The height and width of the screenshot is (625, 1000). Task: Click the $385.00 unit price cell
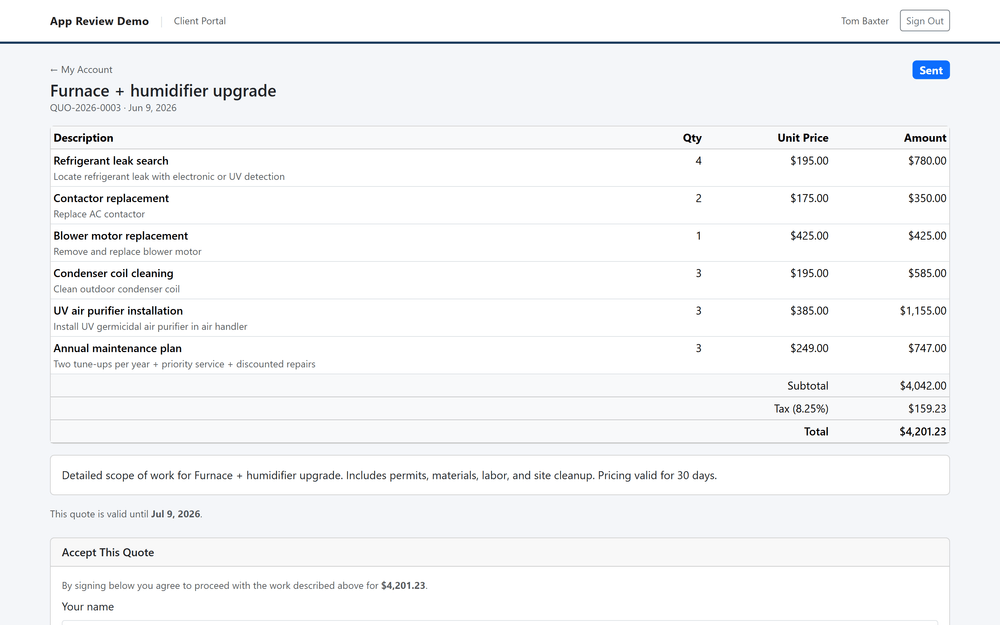tap(809, 311)
